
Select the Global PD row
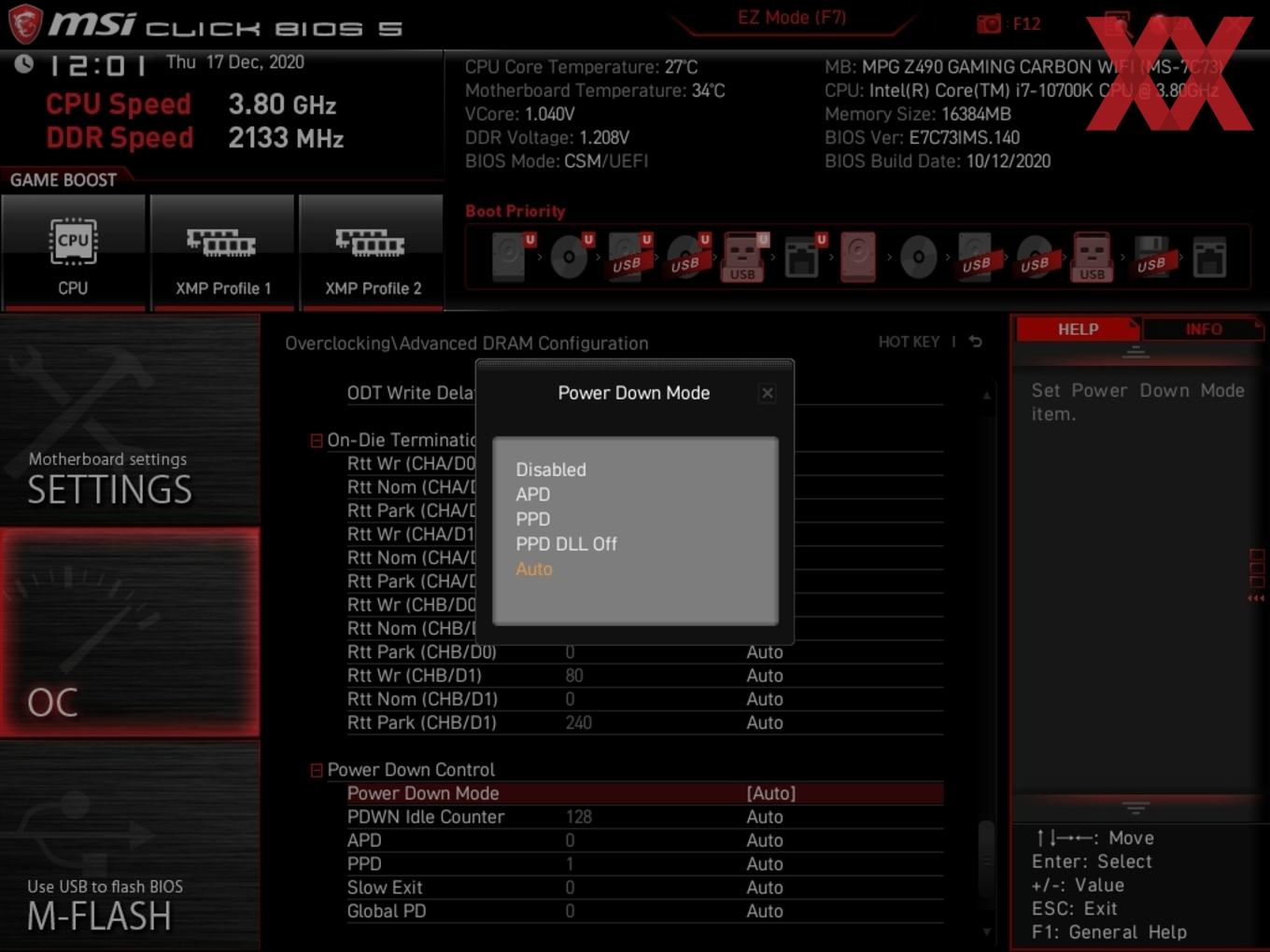click(x=644, y=911)
